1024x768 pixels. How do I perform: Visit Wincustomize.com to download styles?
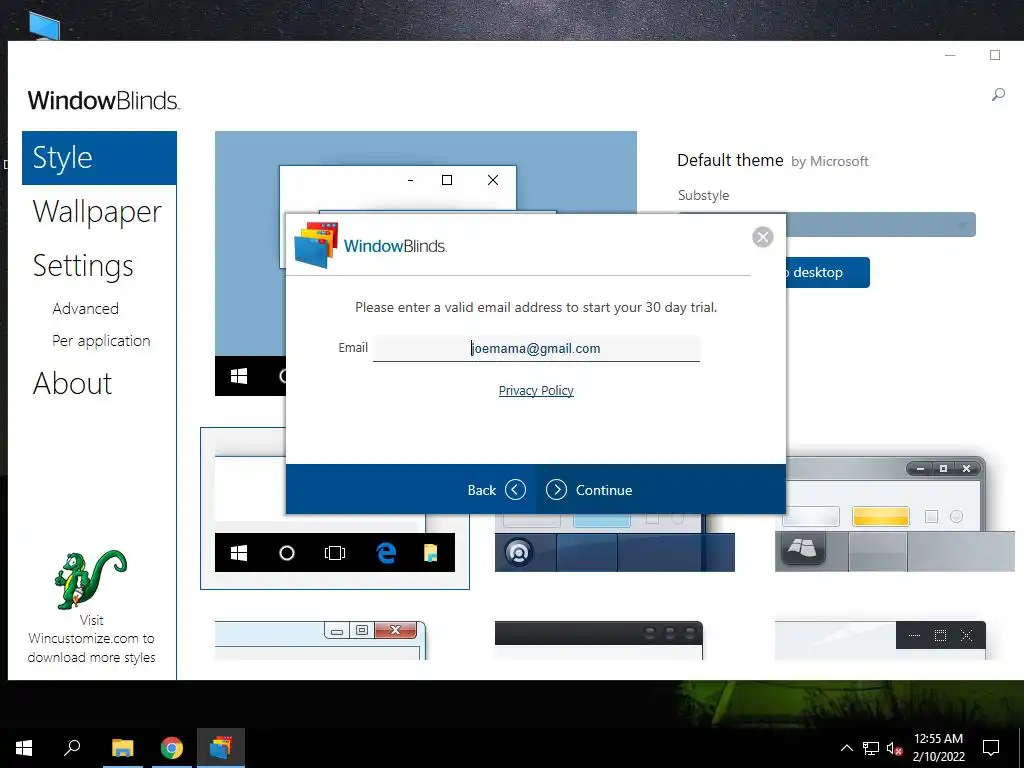(91, 639)
